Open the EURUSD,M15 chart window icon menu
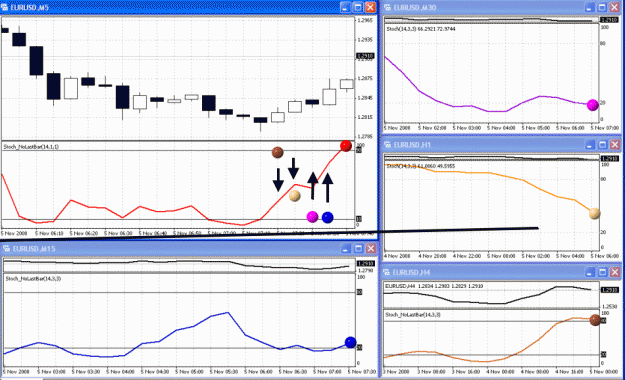 (x=6, y=249)
